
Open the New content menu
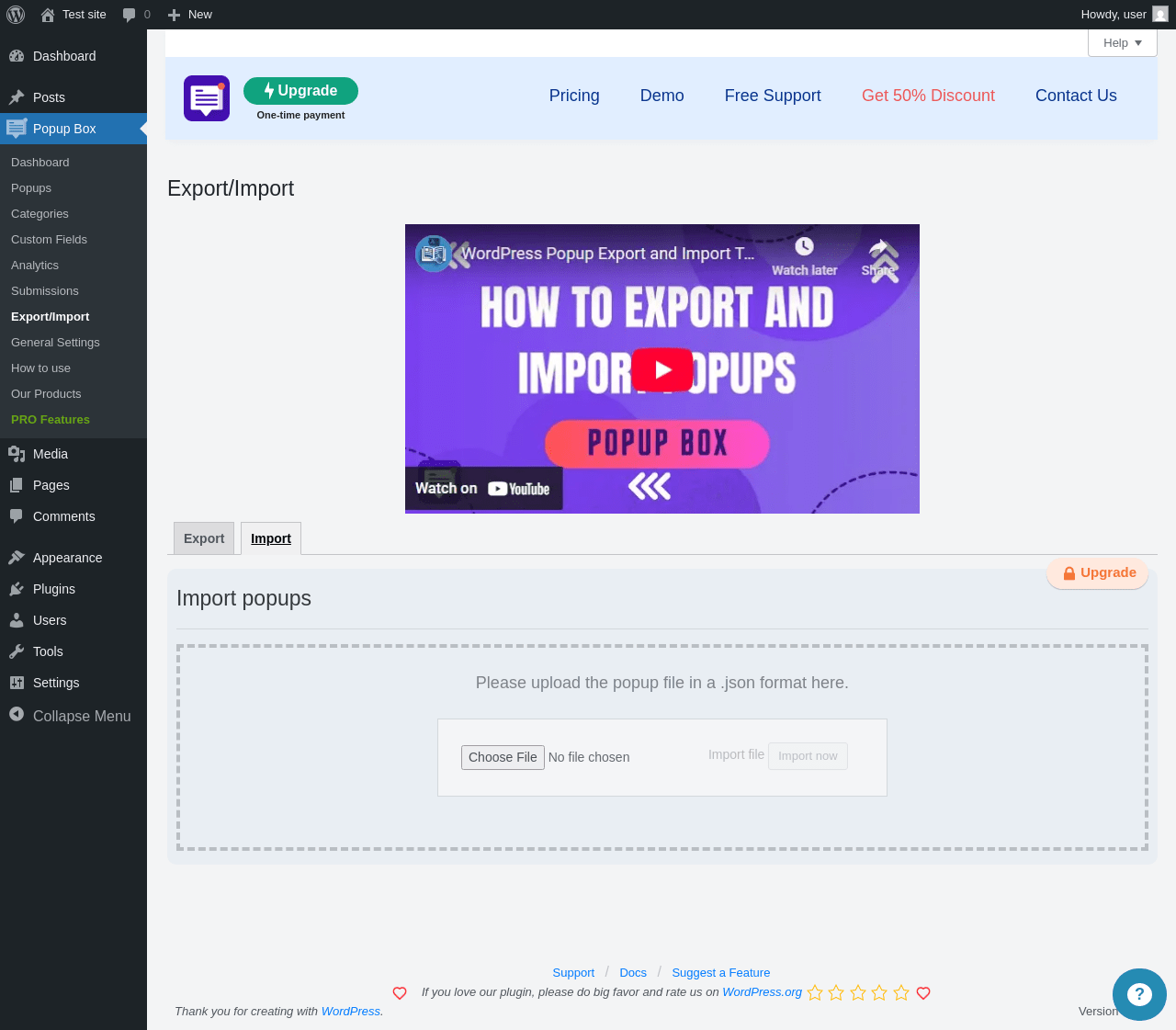190,15
